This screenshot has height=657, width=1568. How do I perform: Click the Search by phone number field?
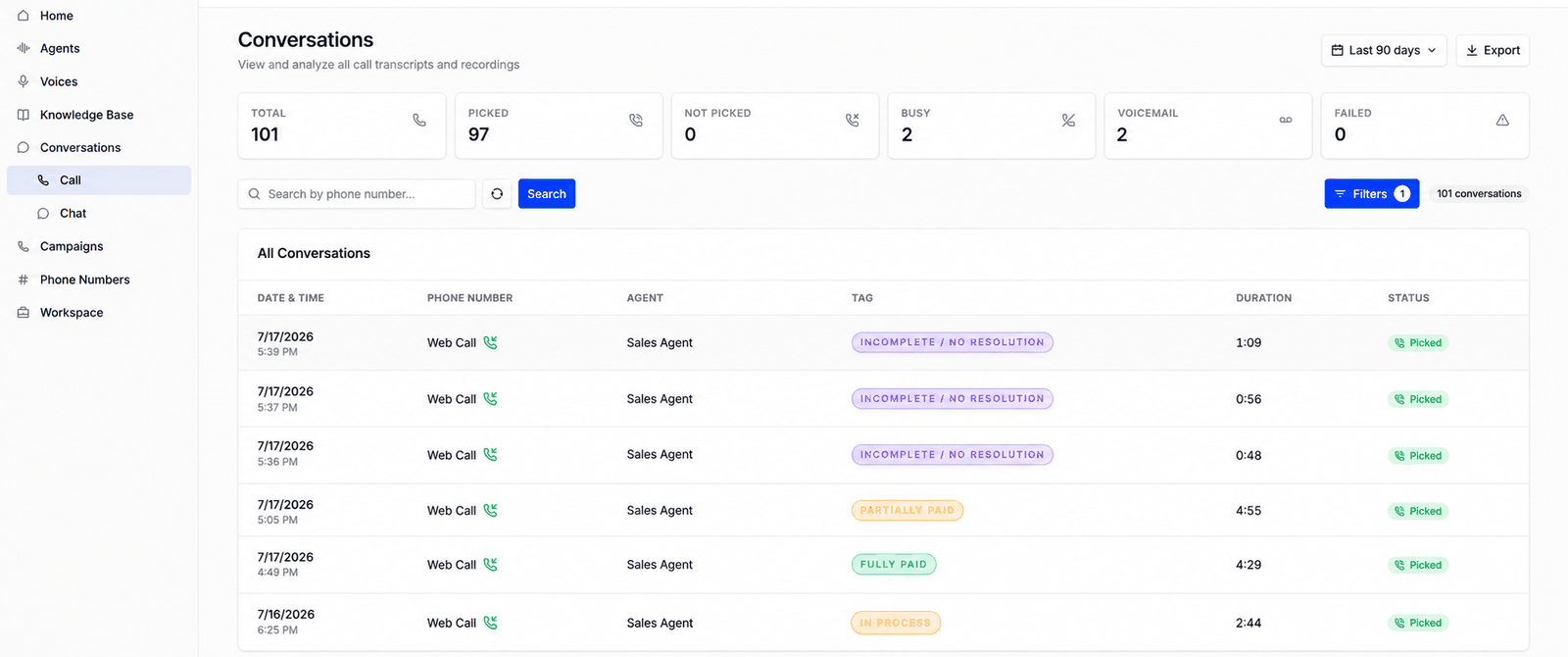point(357,194)
